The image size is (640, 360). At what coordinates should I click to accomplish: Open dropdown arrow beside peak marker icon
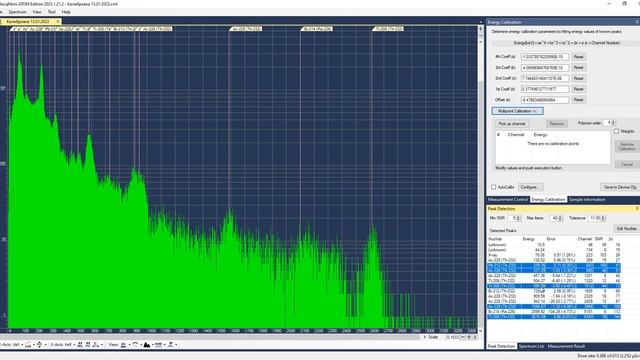(176, 344)
